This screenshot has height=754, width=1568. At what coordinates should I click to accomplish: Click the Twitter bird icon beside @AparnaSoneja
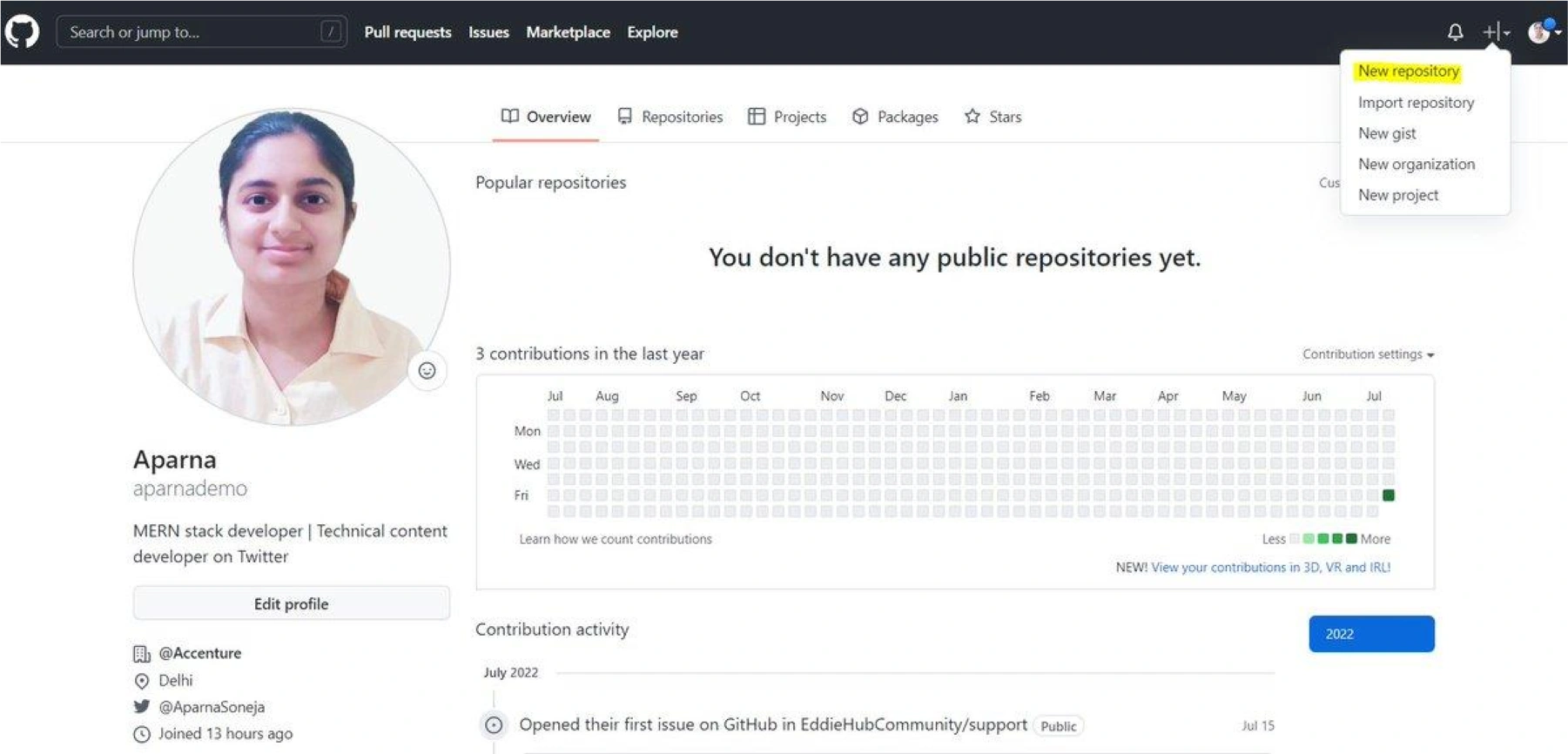[142, 707]
